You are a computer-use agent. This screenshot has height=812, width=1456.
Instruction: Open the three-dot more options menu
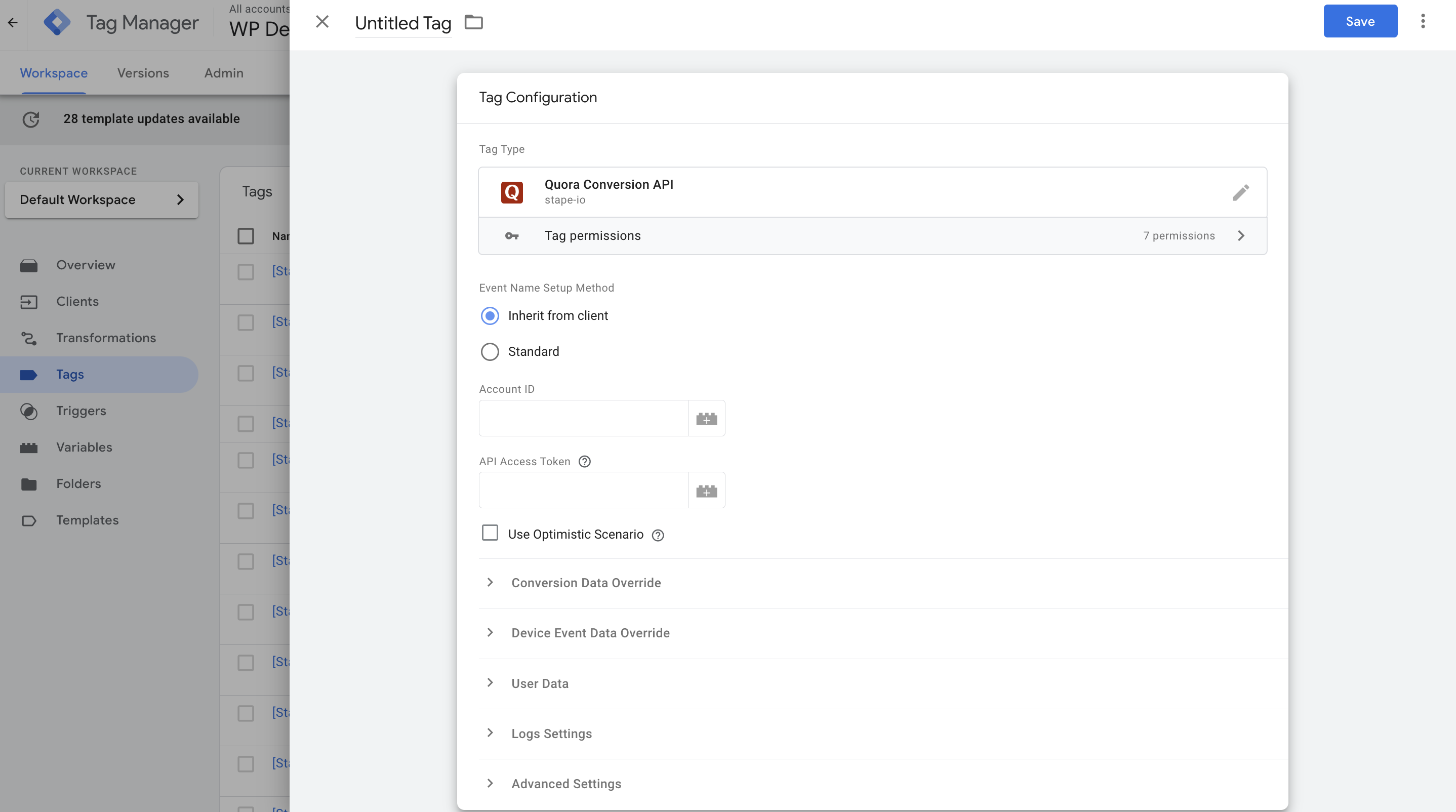(x=1423, y=21)
